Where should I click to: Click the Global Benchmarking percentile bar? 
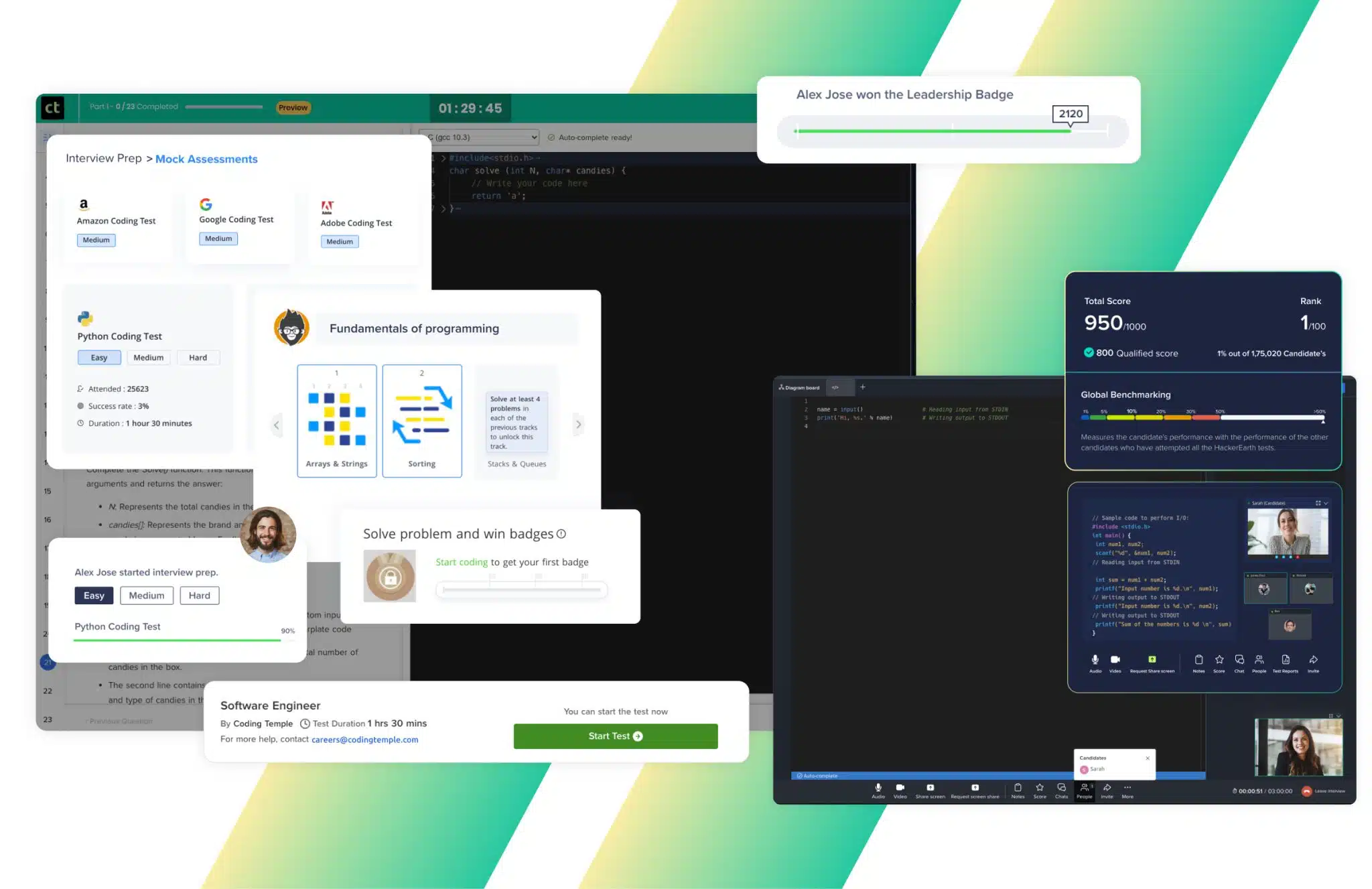(1203, 417)
